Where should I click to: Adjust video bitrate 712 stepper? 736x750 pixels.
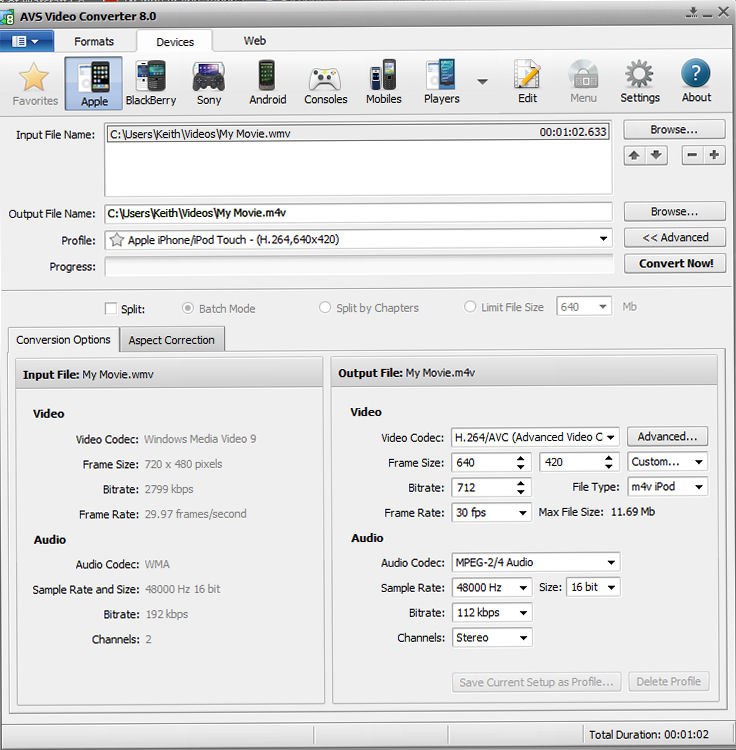(520, 487)
